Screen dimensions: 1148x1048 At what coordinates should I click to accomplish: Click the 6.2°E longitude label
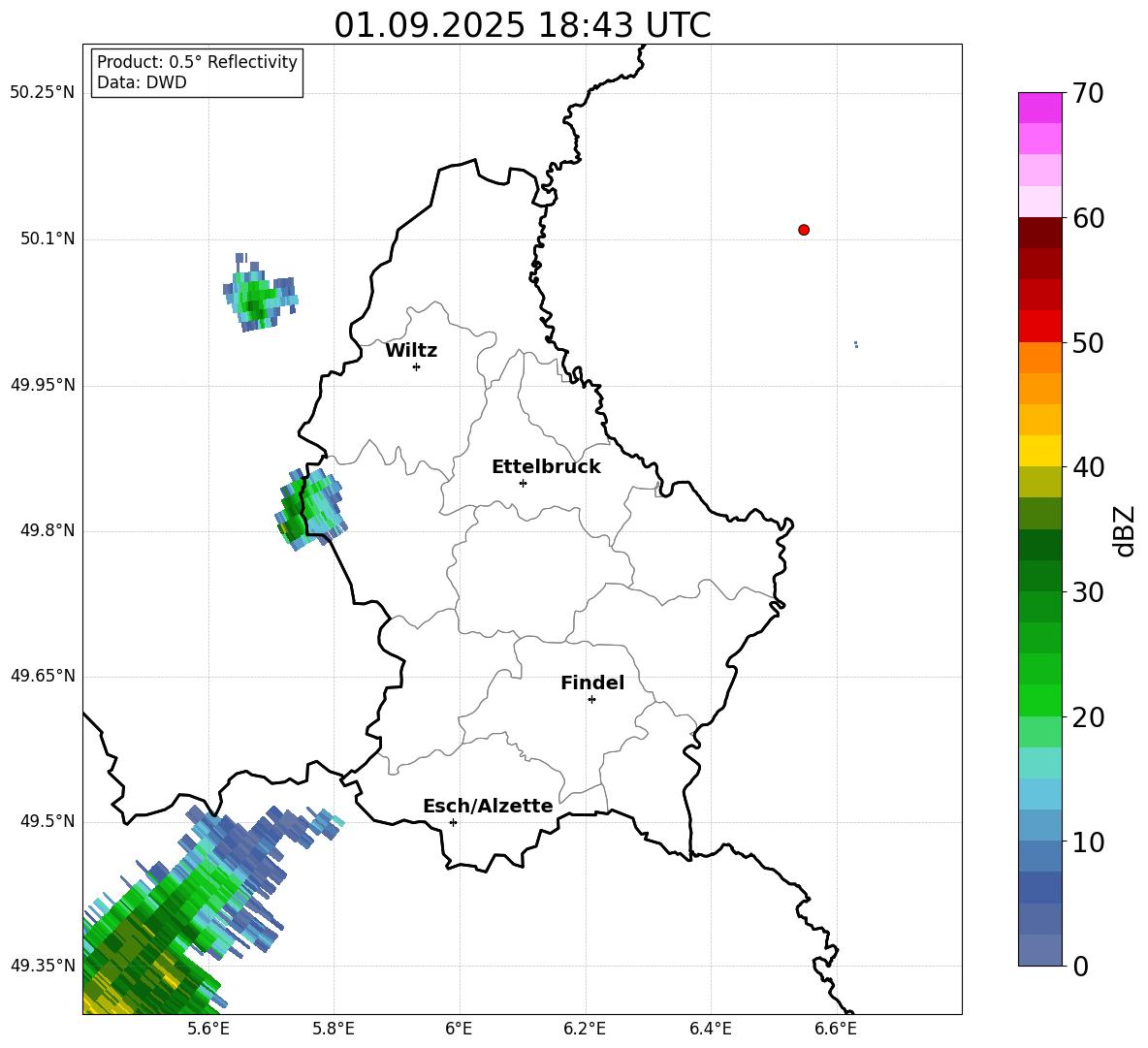tap(585, 1029)
